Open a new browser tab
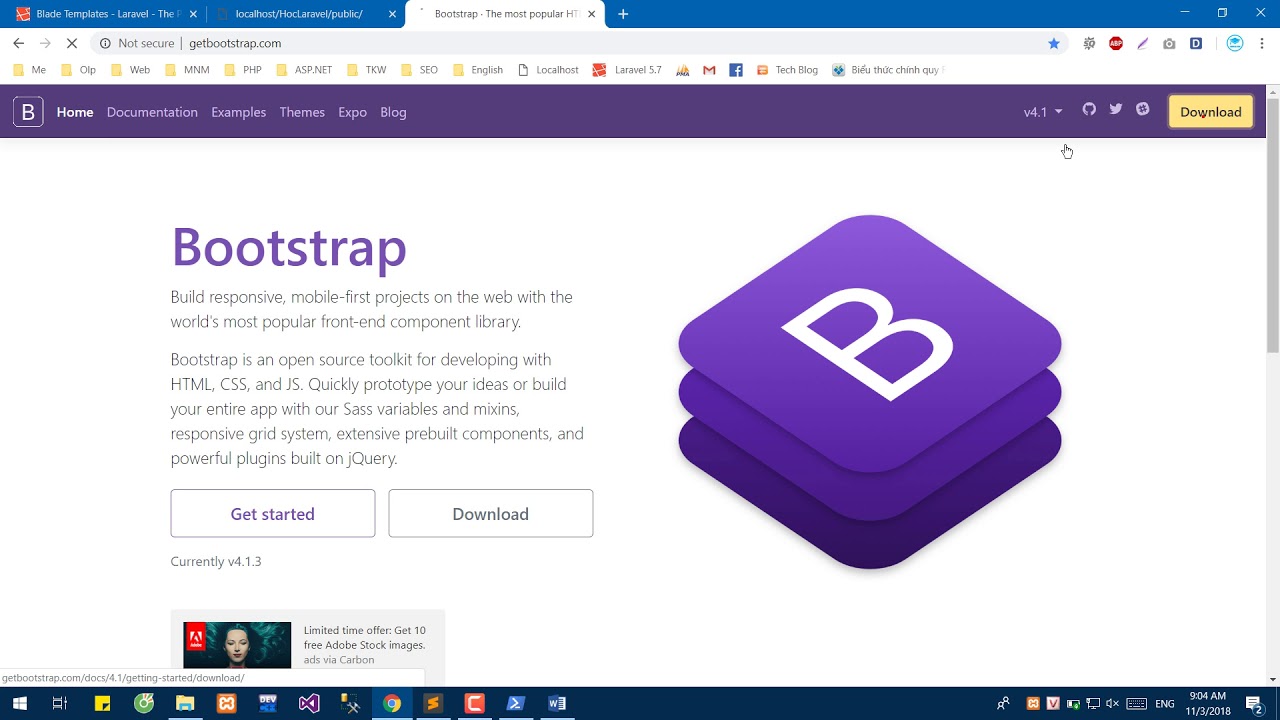Viewport: 1280px width, 720px height. coord(623,14)
